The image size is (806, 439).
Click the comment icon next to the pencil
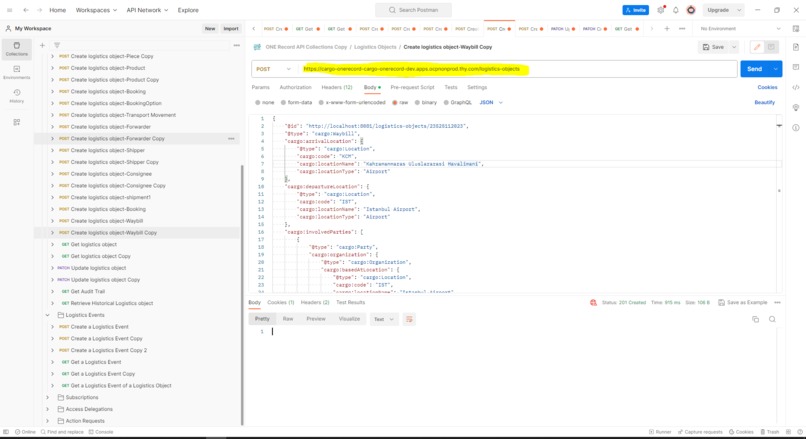point(771,47)
